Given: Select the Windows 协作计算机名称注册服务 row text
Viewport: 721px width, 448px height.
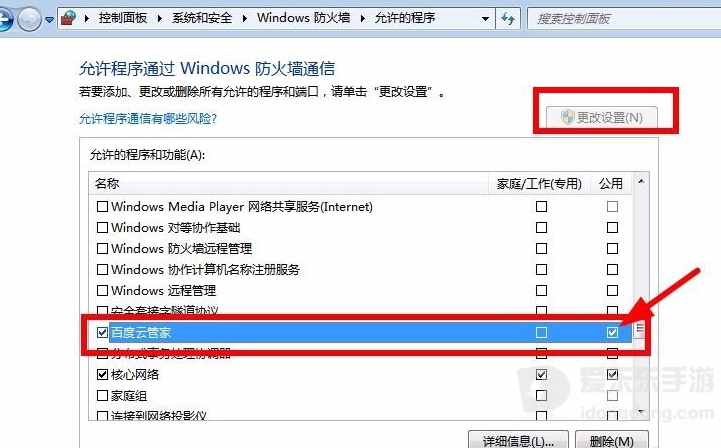Looking at the screenshot, I should point(205,270).
